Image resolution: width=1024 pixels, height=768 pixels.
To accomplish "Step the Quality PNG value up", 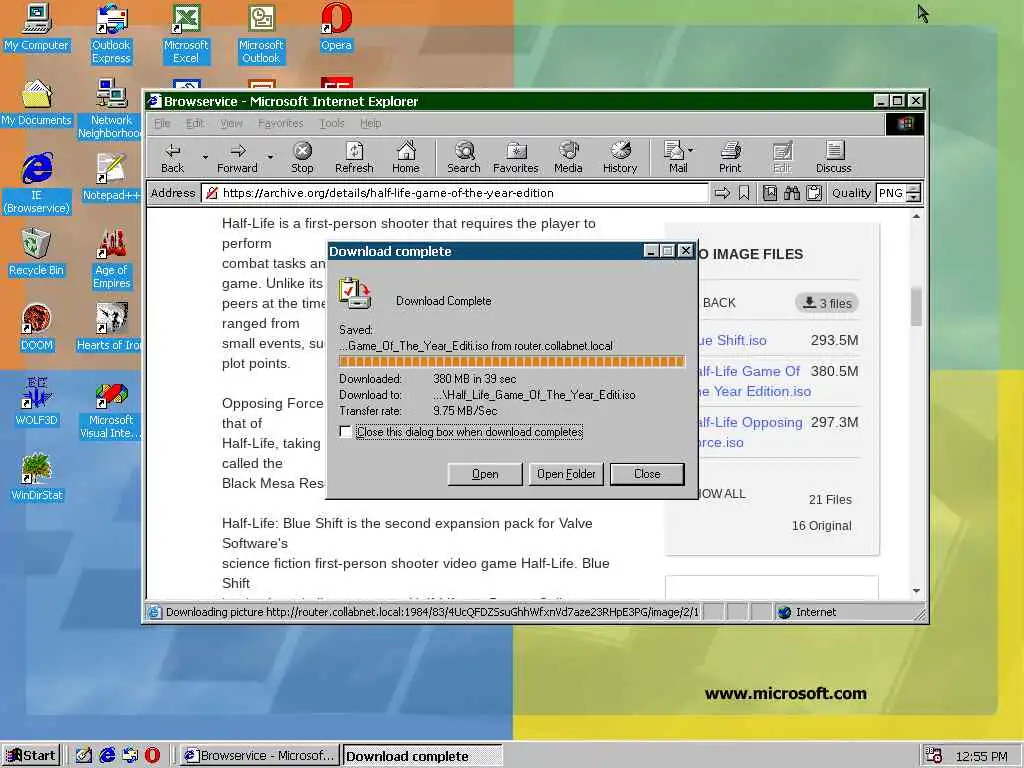I will (x=914, y=189).
